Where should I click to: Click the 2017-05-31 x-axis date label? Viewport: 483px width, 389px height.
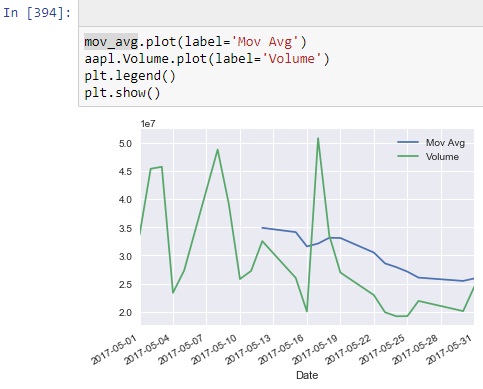coord(449,350)
